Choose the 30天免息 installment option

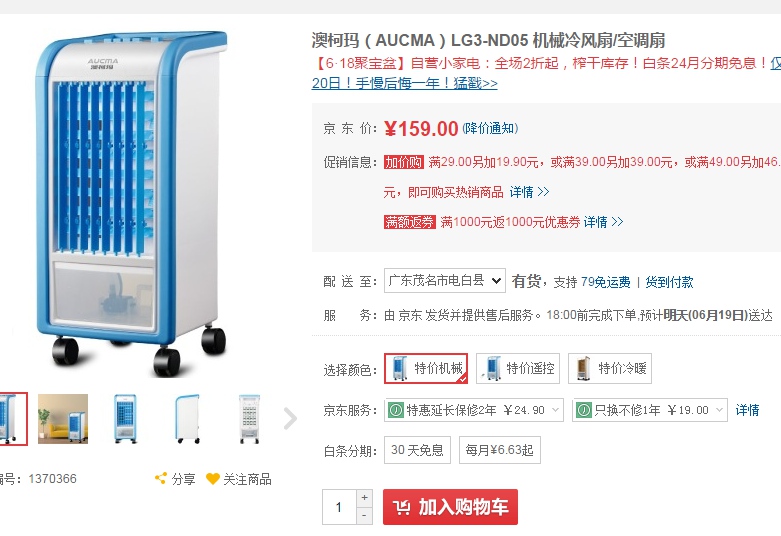pyautogui.click(x=417, y=450)
